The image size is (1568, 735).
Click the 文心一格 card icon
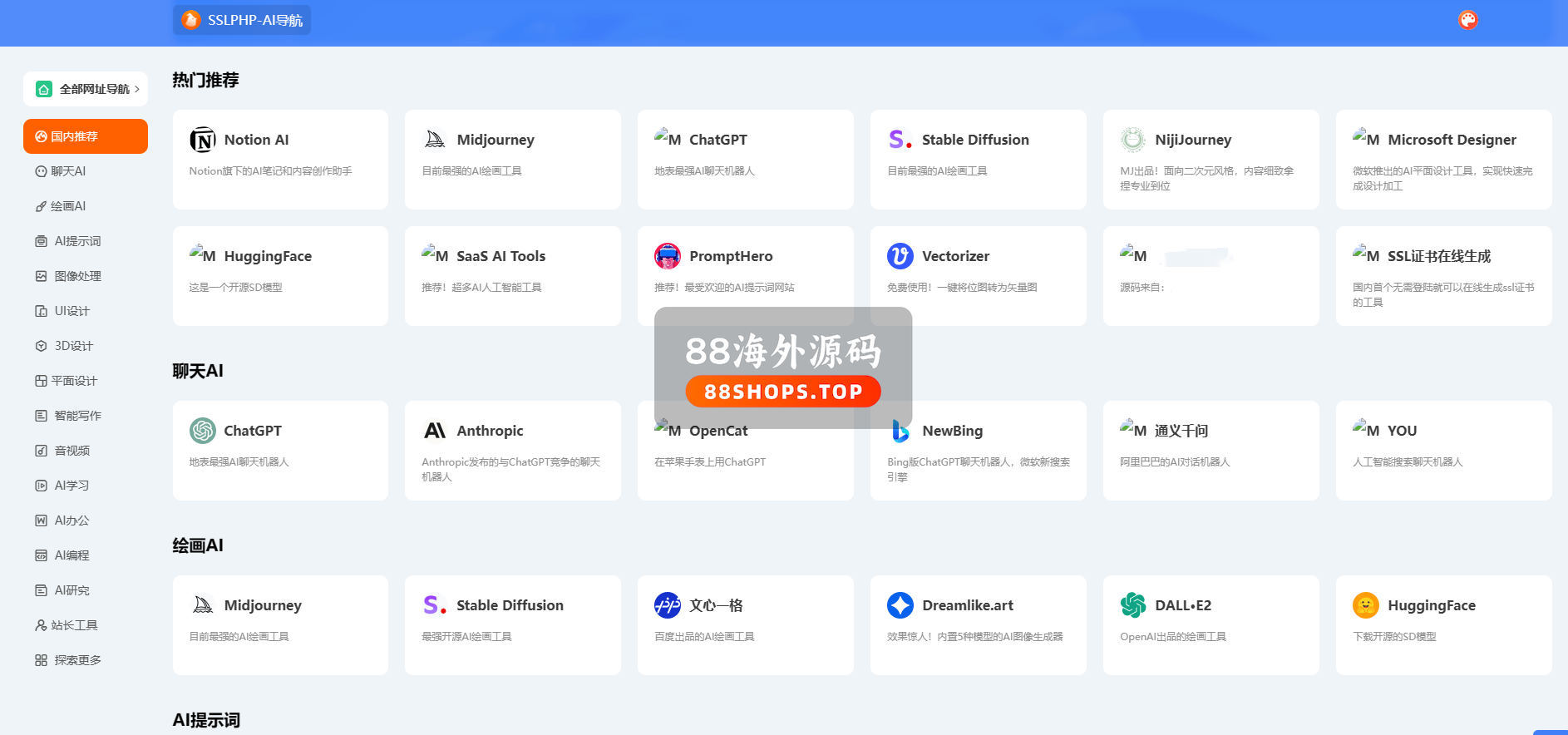tap(668, 605)
